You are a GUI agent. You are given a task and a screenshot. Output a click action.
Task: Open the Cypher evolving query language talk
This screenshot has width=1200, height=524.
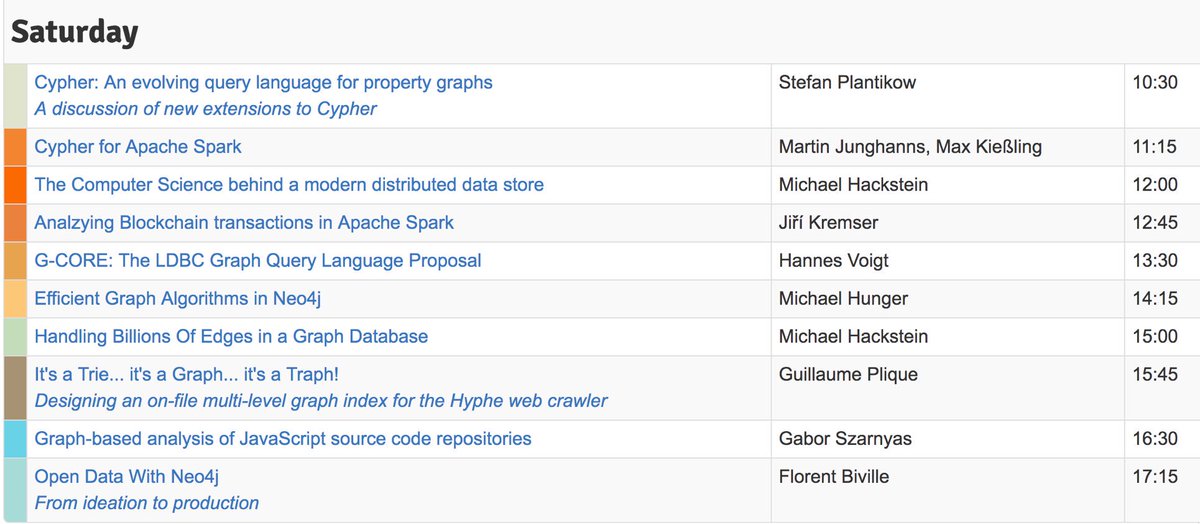click(x=263, y=82)
